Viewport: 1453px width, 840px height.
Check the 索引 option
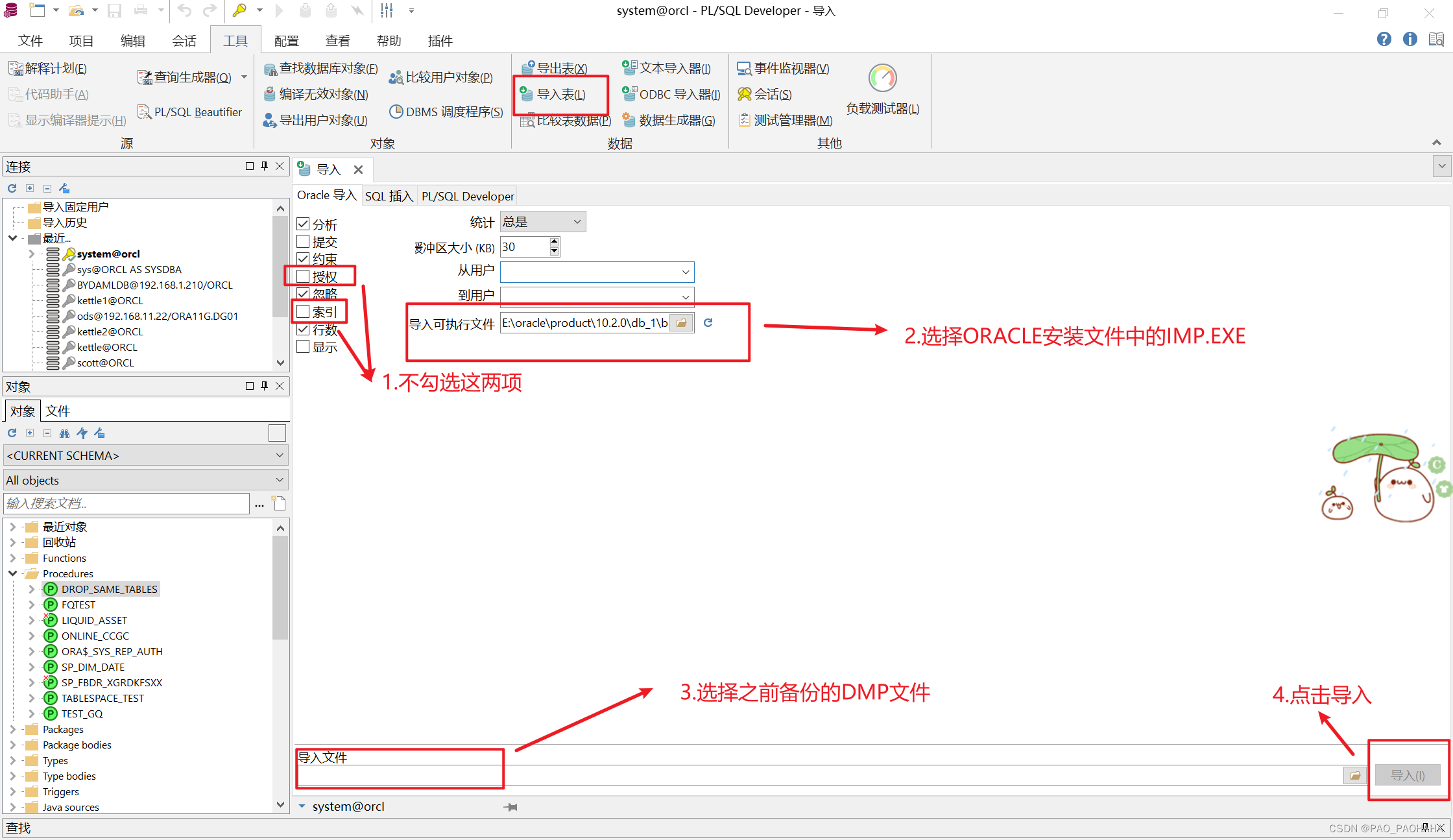pyautogui.click(x=303, y=312)
